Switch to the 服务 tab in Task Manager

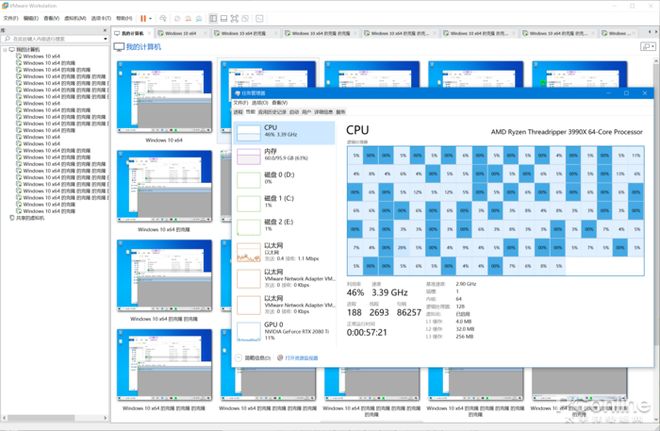click(x=341, y=112)
